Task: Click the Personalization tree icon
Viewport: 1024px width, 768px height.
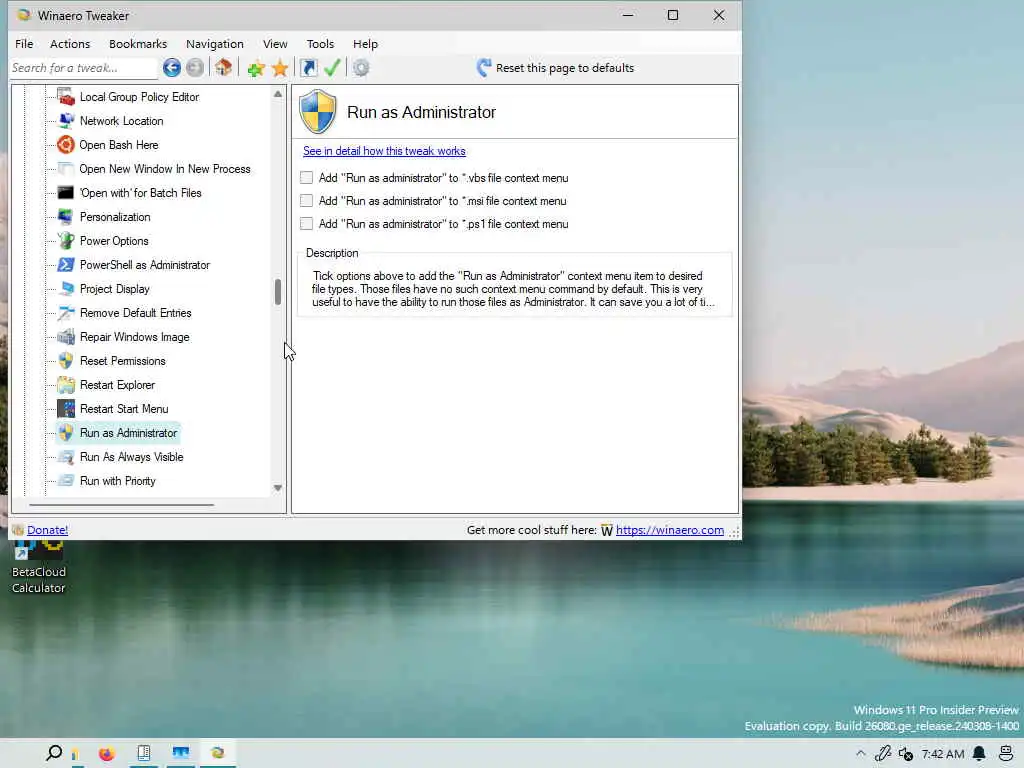Action: (66, 217)
